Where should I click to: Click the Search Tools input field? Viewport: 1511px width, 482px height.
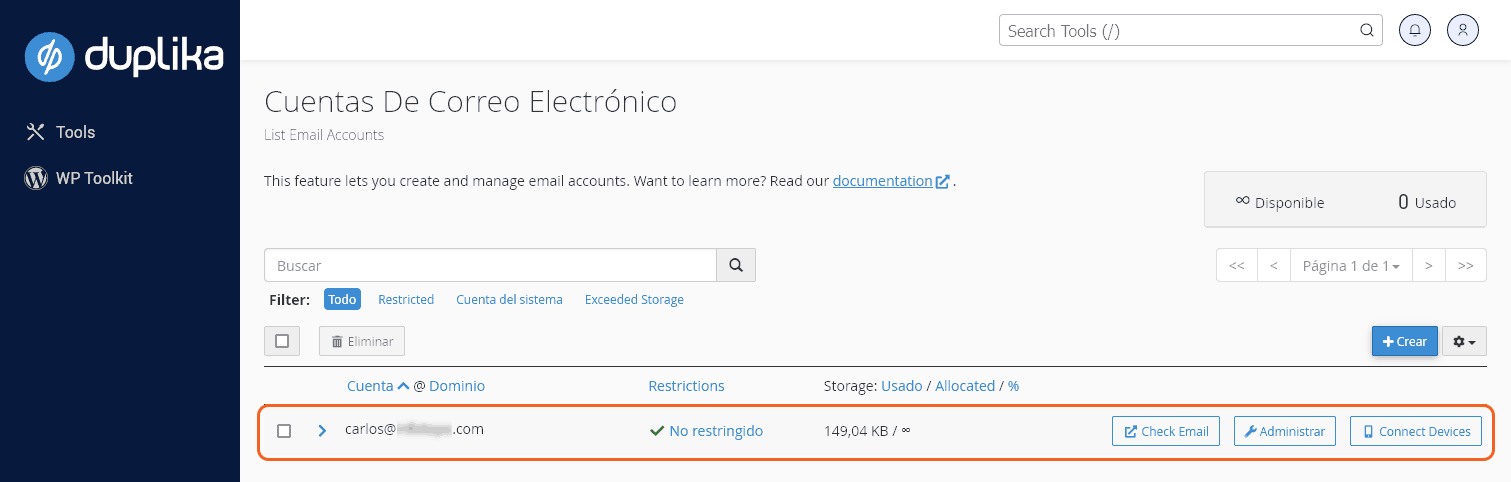pyautogui.click(x=1180, y=30)
